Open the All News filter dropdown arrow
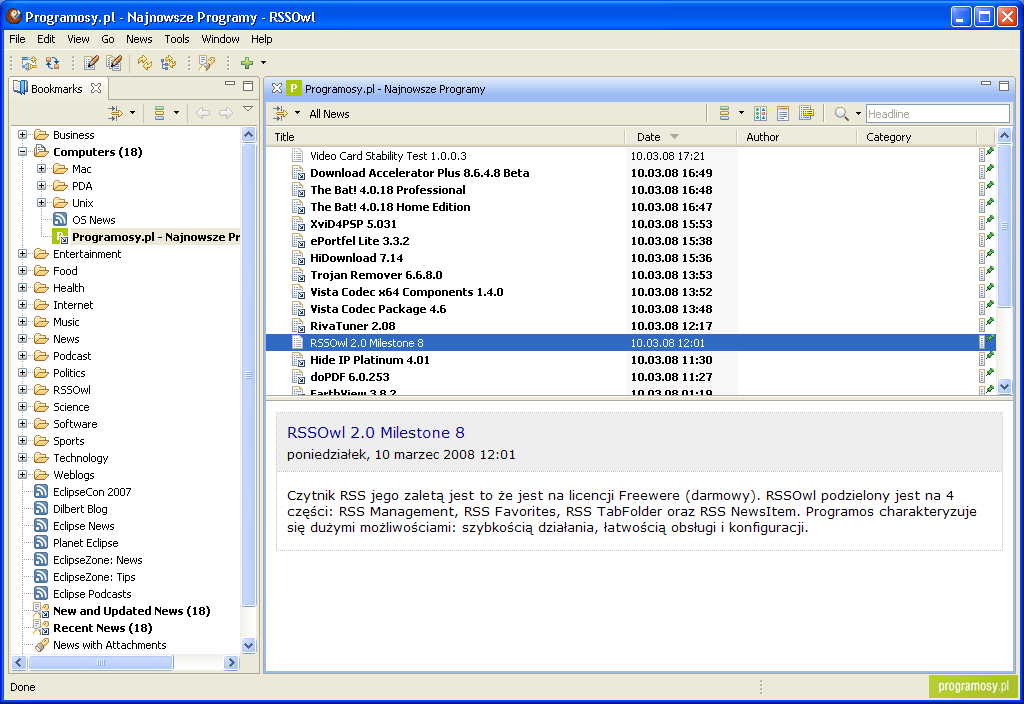 coord(297,113)
